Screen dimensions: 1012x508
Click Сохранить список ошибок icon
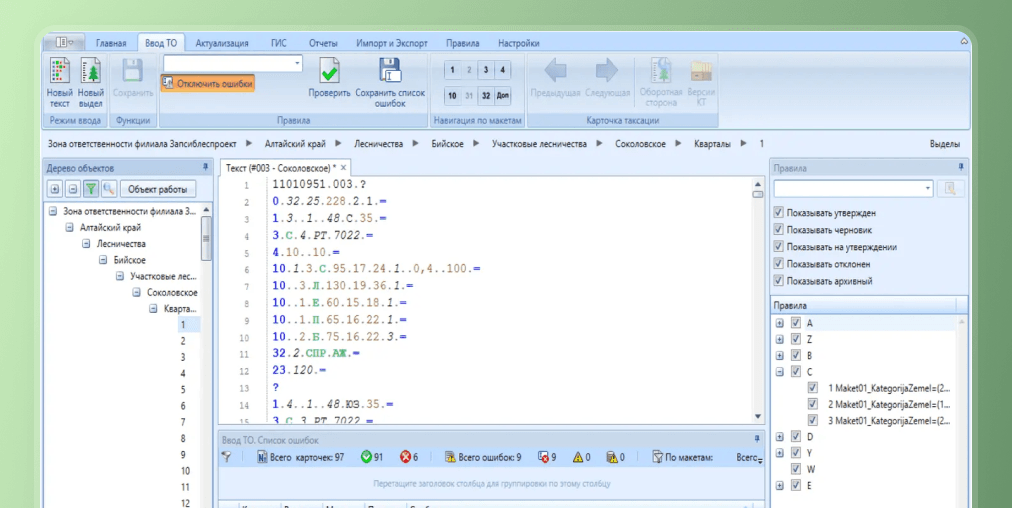click(389, 70)
